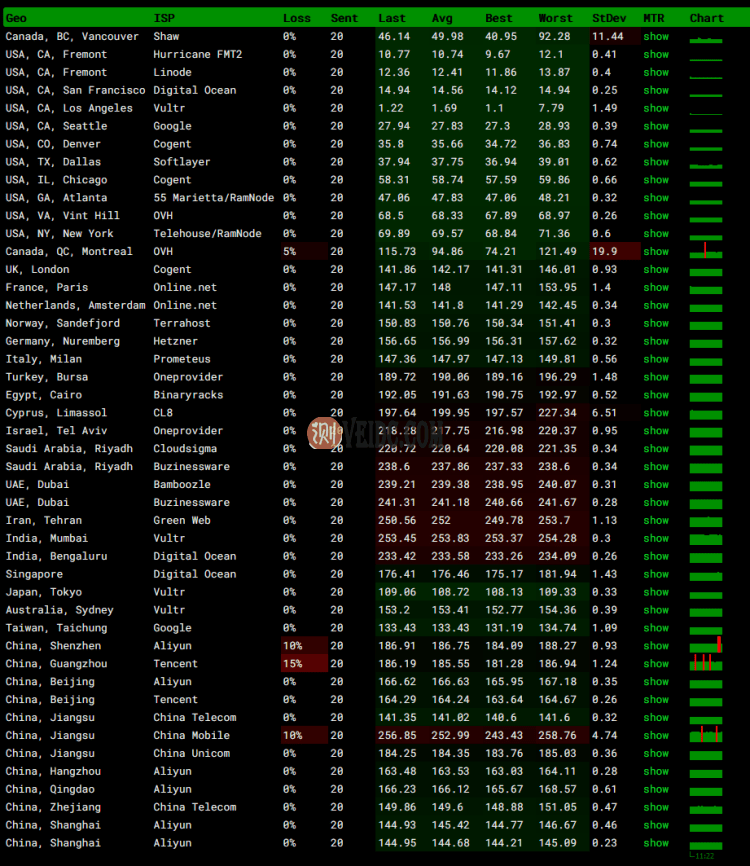Select the 'Prometeus' ISP cell
Screen dimensions: 750x866
[182, 360]
